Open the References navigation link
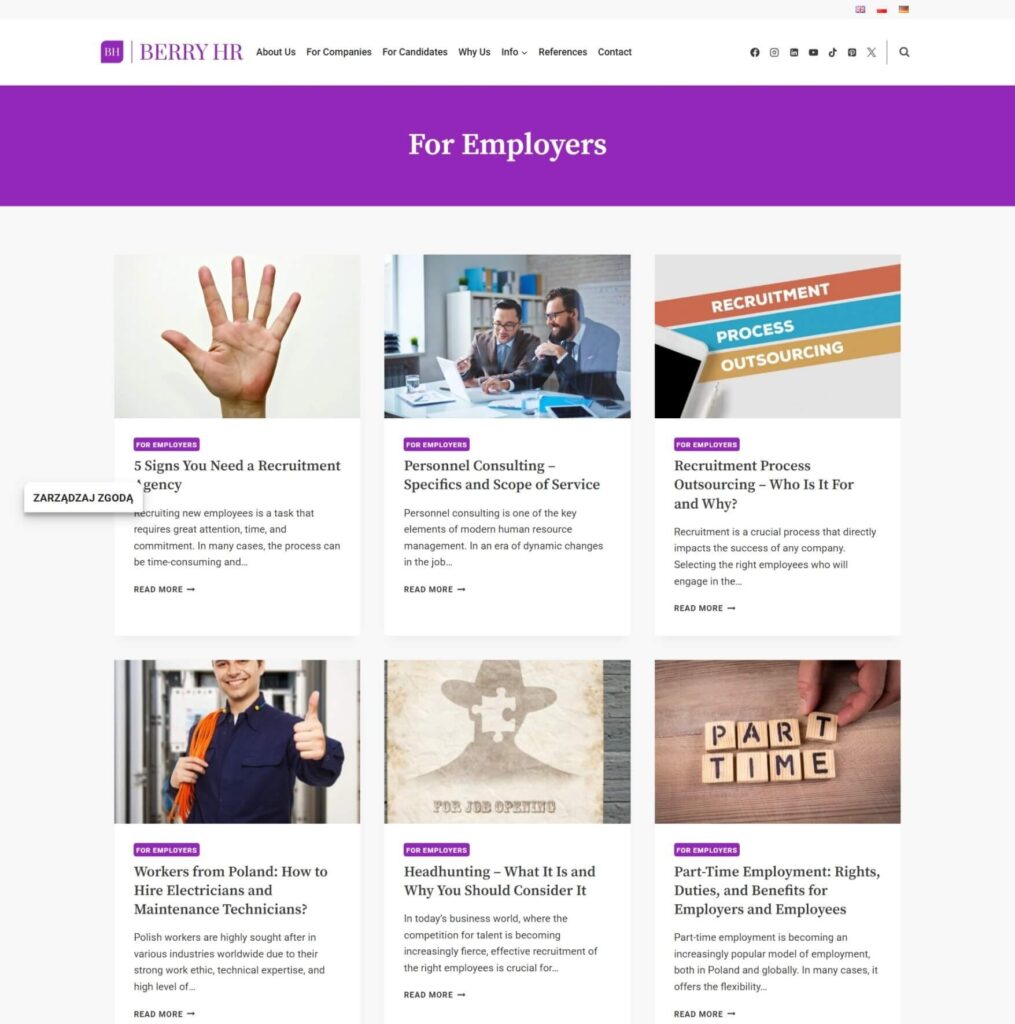 click(x=562, y=52)
